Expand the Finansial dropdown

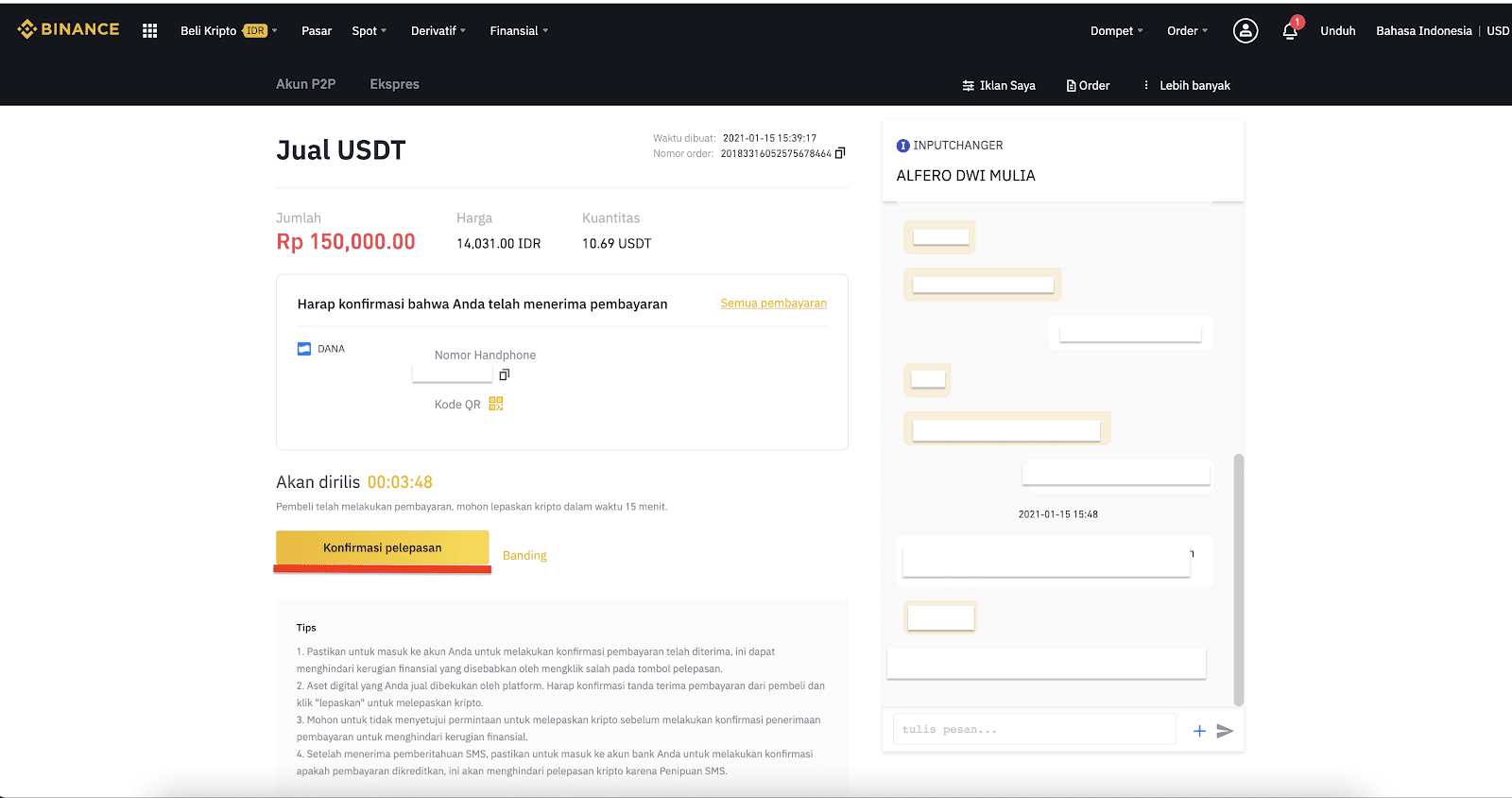click(x=519, y=31)
